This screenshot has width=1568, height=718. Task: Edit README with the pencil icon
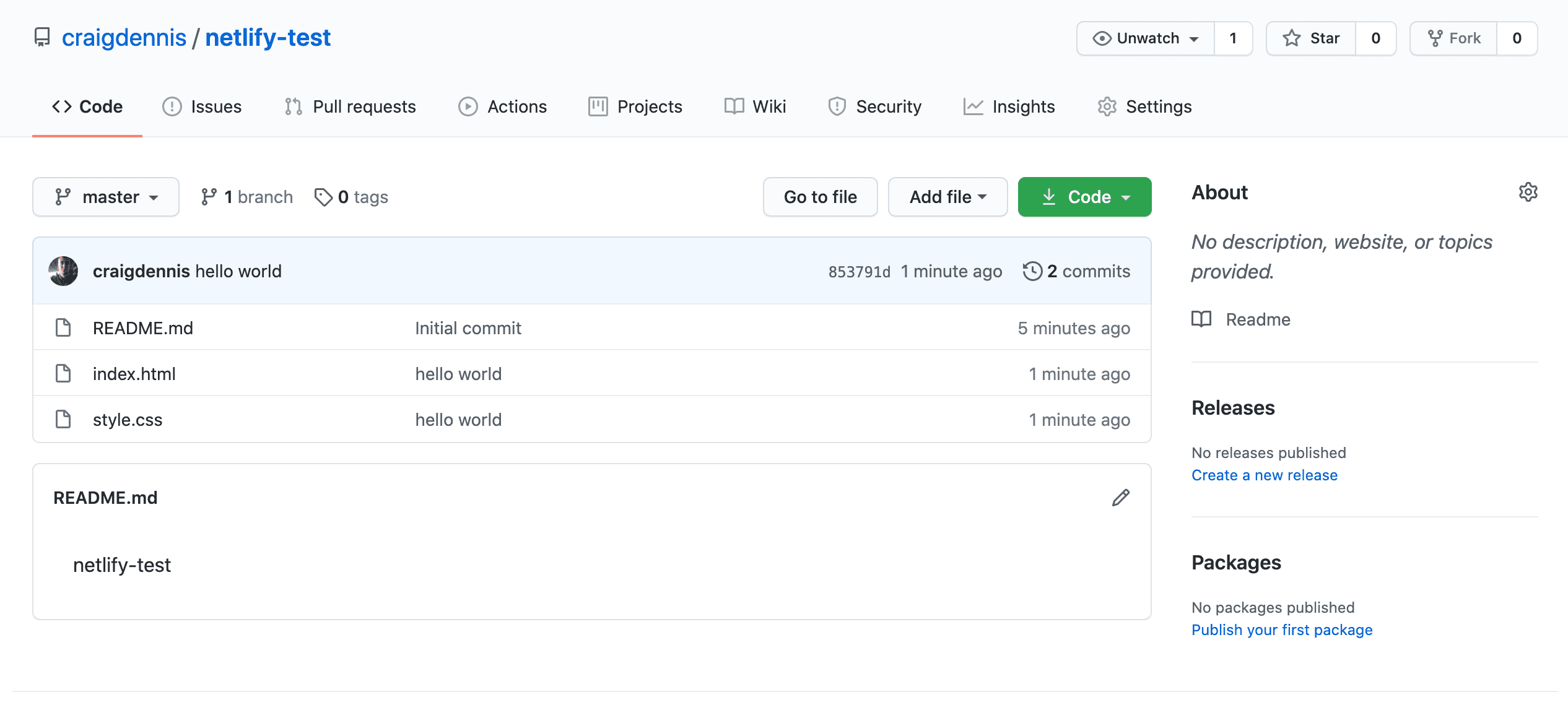(x=1120, y=498)
